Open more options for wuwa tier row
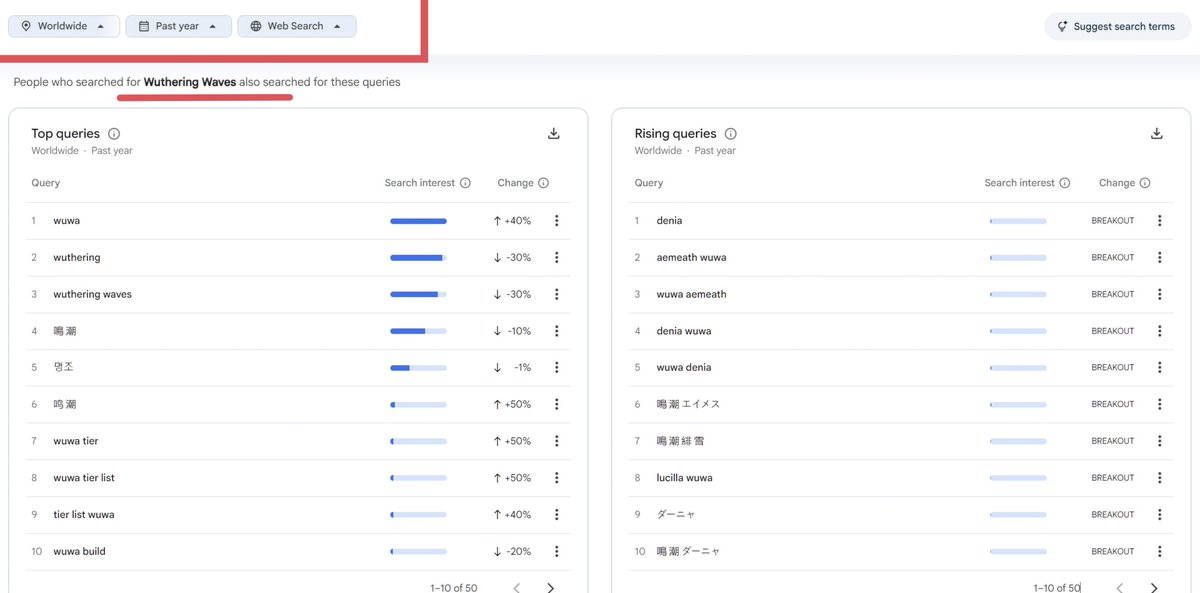Viewport: 1200px width, 593px height. (557, 441)
